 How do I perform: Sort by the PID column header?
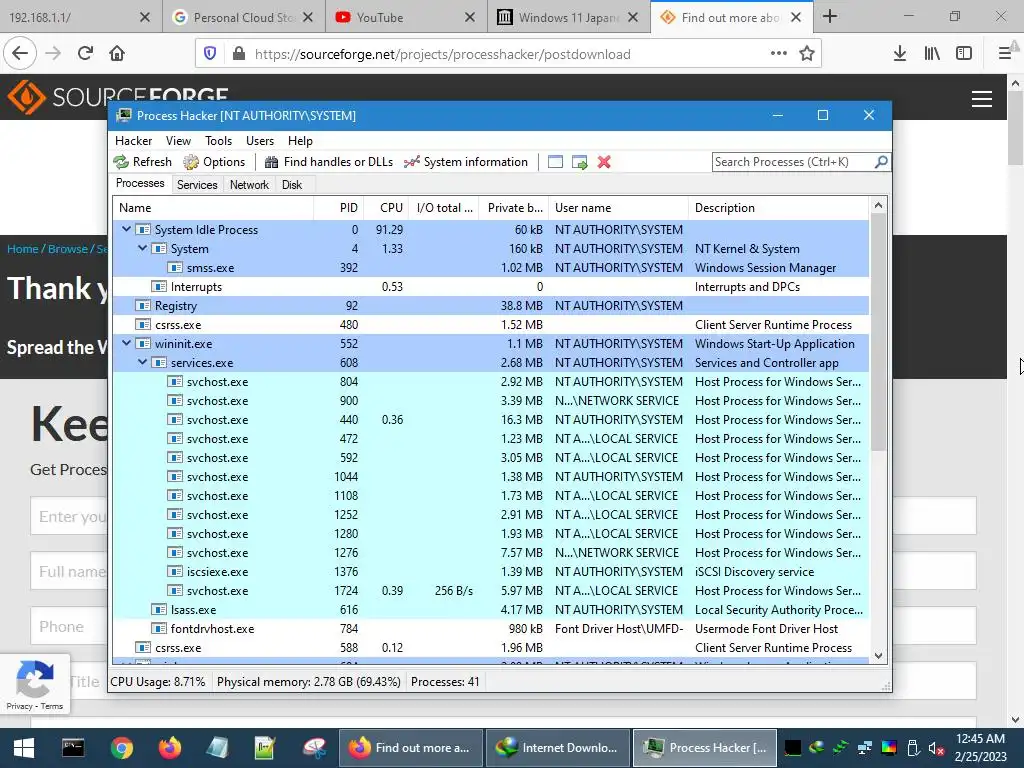[339, 208]
